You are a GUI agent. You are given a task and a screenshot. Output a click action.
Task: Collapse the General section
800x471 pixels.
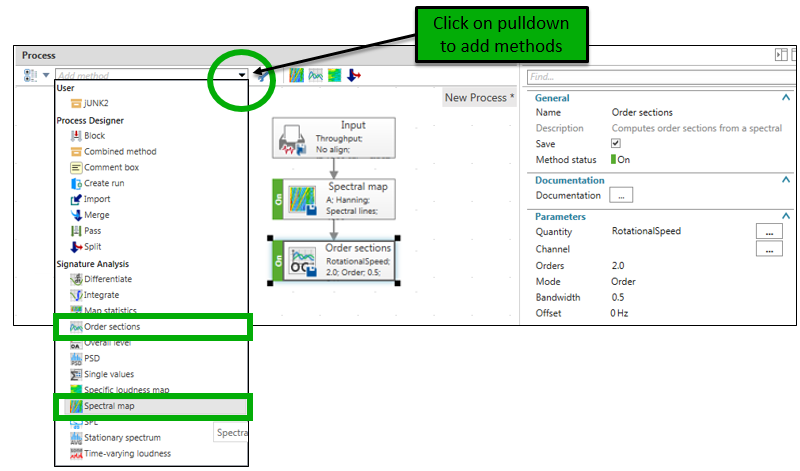[x=782, y=98]
